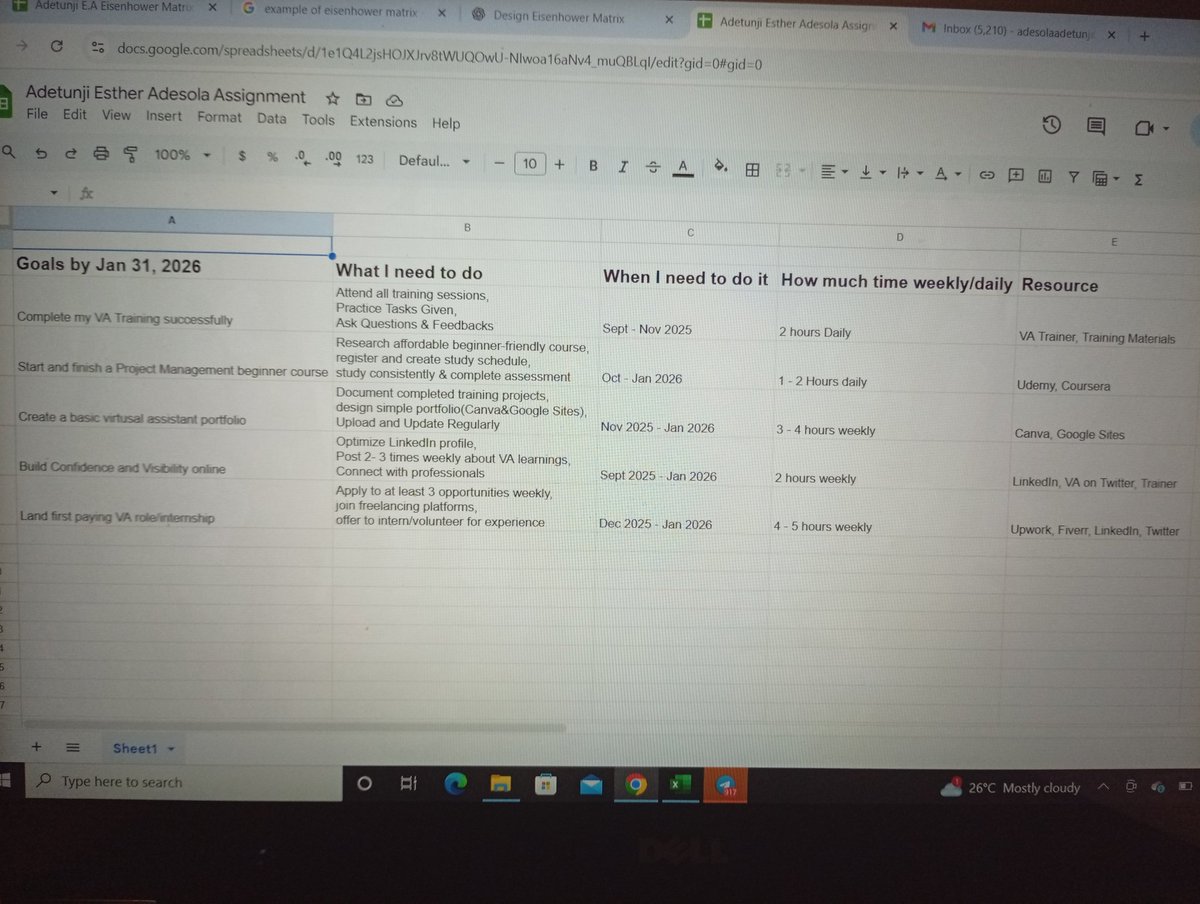Undo the last action

(41, 154)
